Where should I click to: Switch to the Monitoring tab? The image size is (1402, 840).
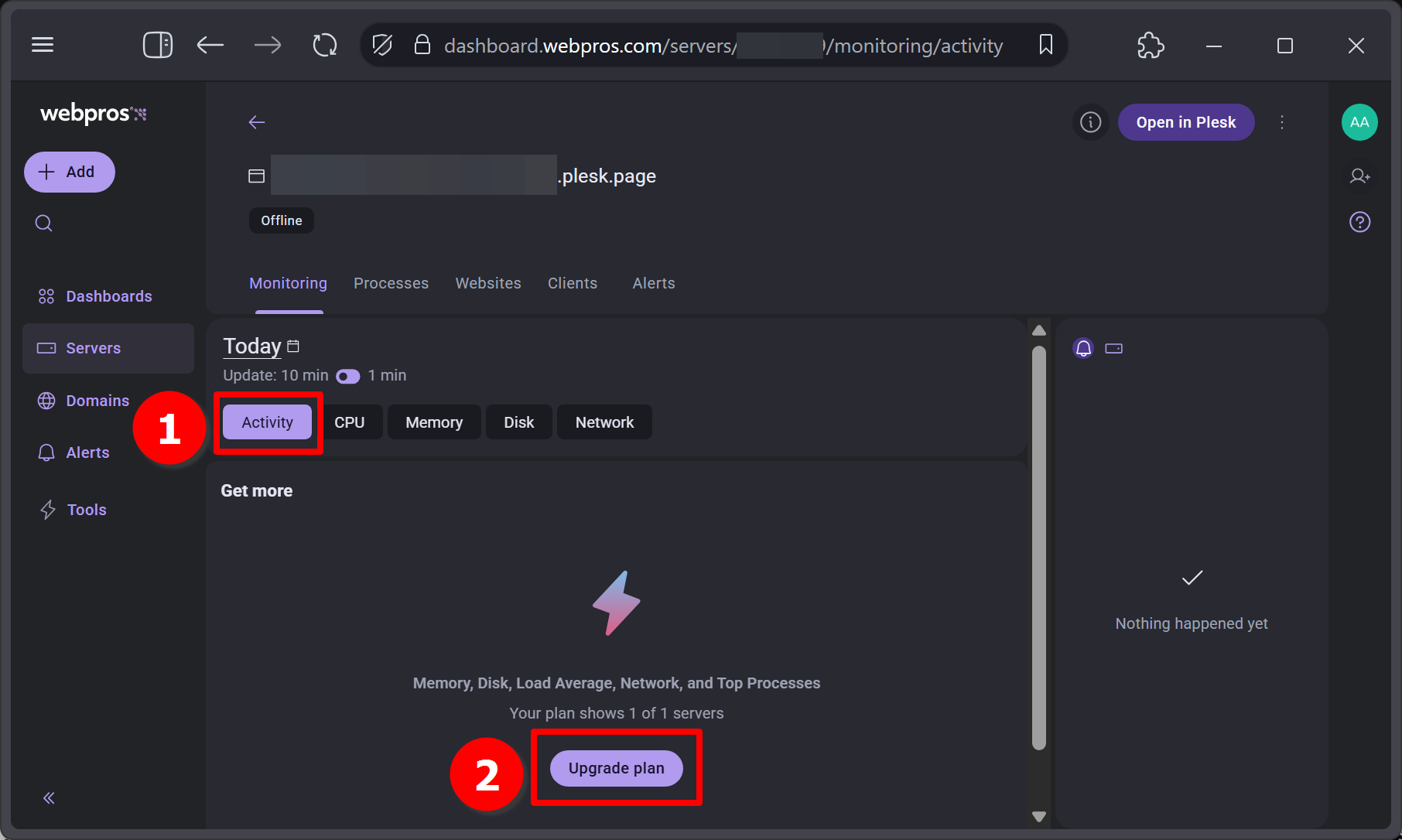[x=288, y=283]
